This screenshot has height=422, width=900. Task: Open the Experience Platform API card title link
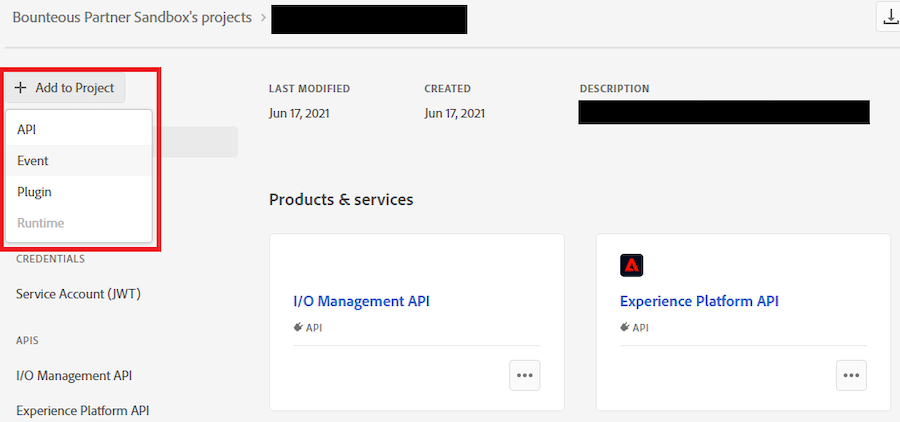pos(699,301)
